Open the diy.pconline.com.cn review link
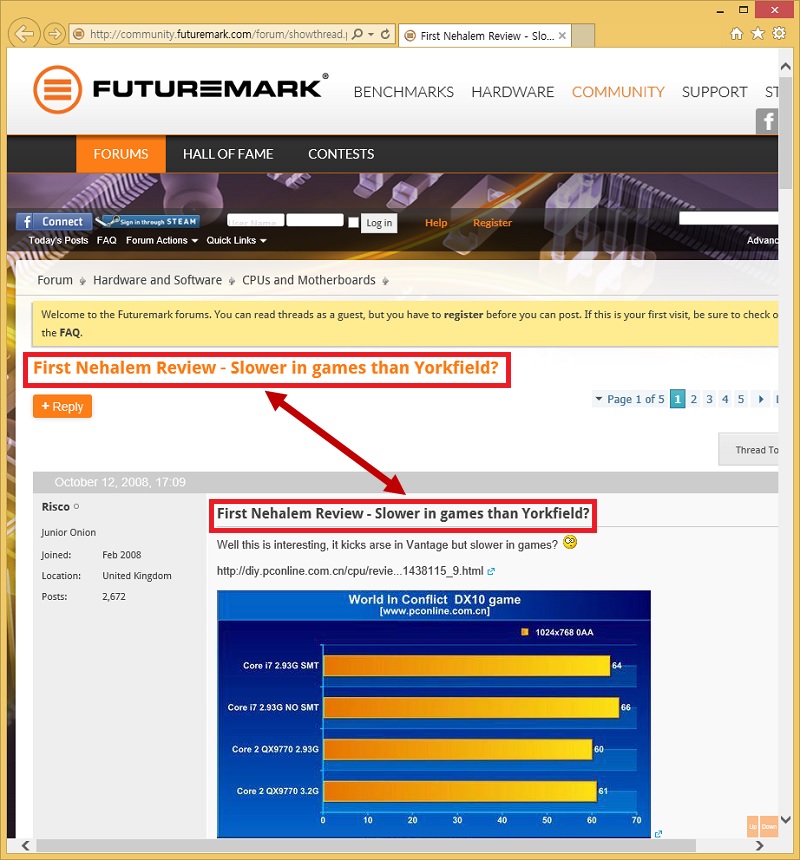800x860 pixels. point(350,571)
